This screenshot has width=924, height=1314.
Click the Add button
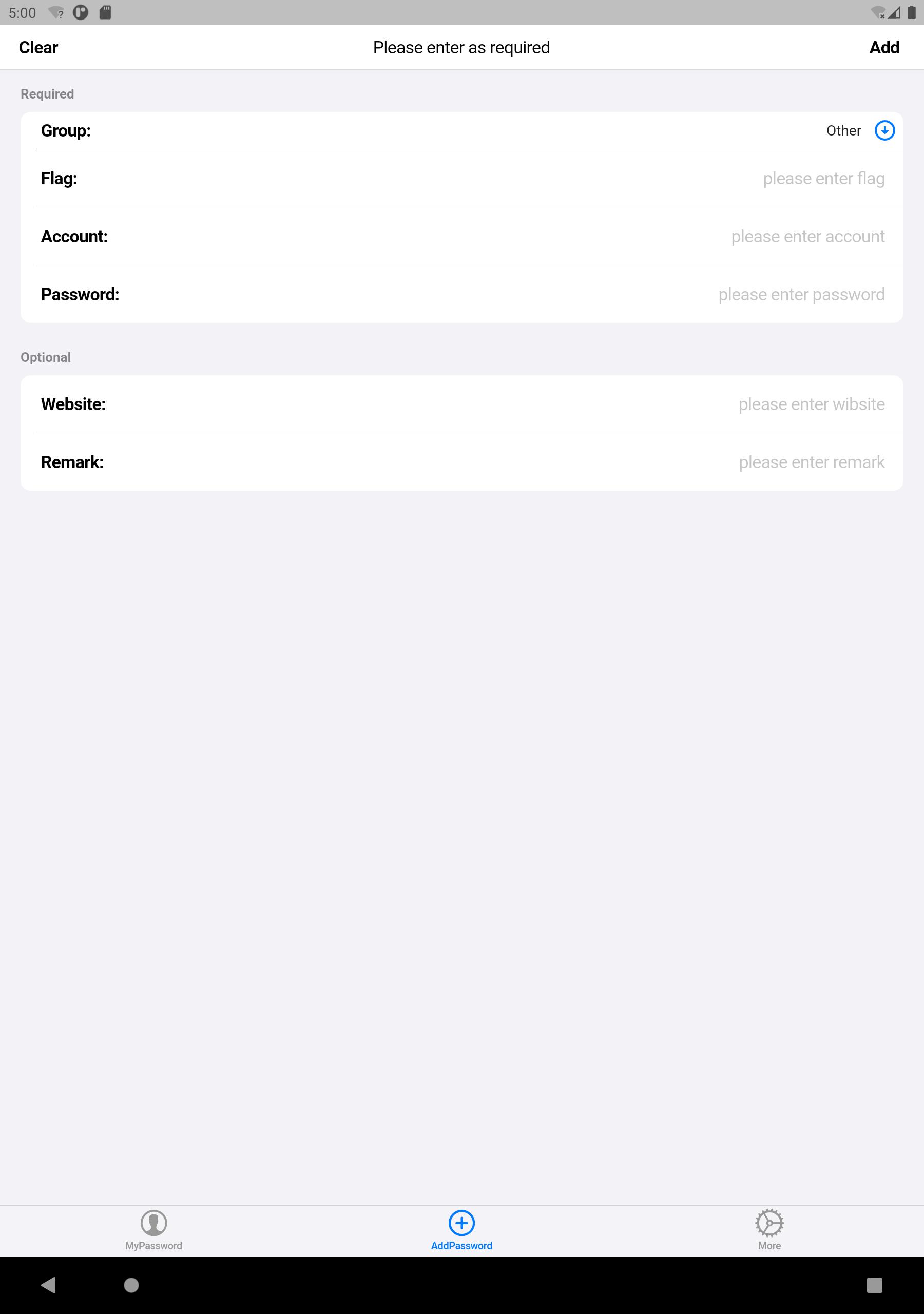[x=884, y=48]
